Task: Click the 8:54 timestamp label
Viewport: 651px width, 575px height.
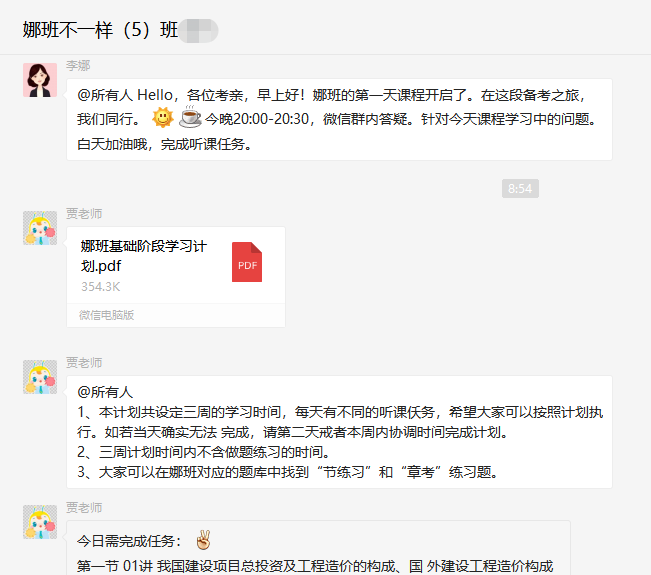Action: [x=520, y=188]
